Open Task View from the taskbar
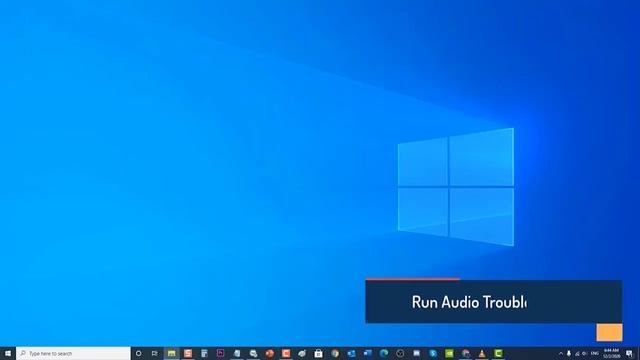 (155, 353)
